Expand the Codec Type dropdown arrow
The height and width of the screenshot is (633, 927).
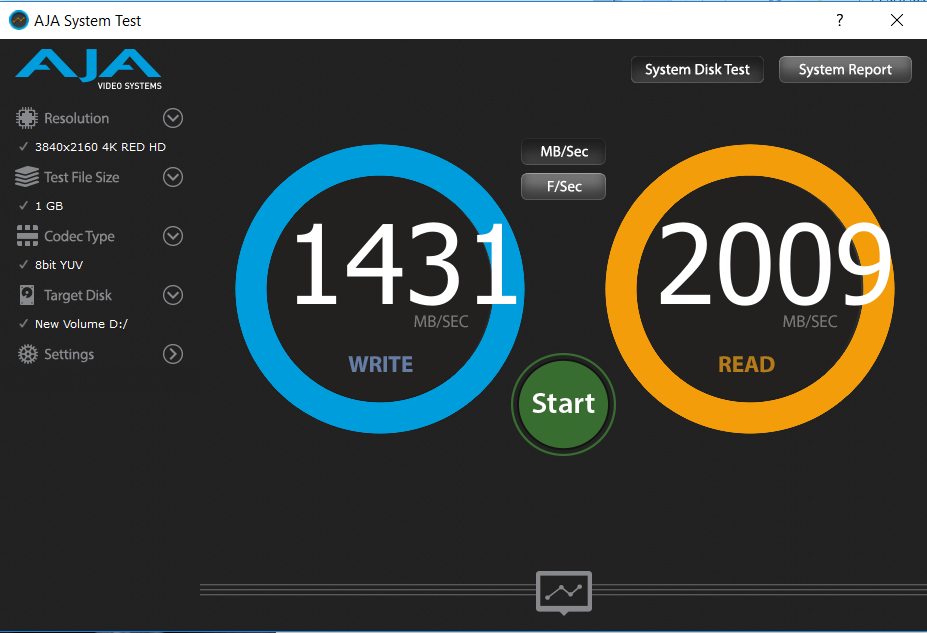pos(173,236)
